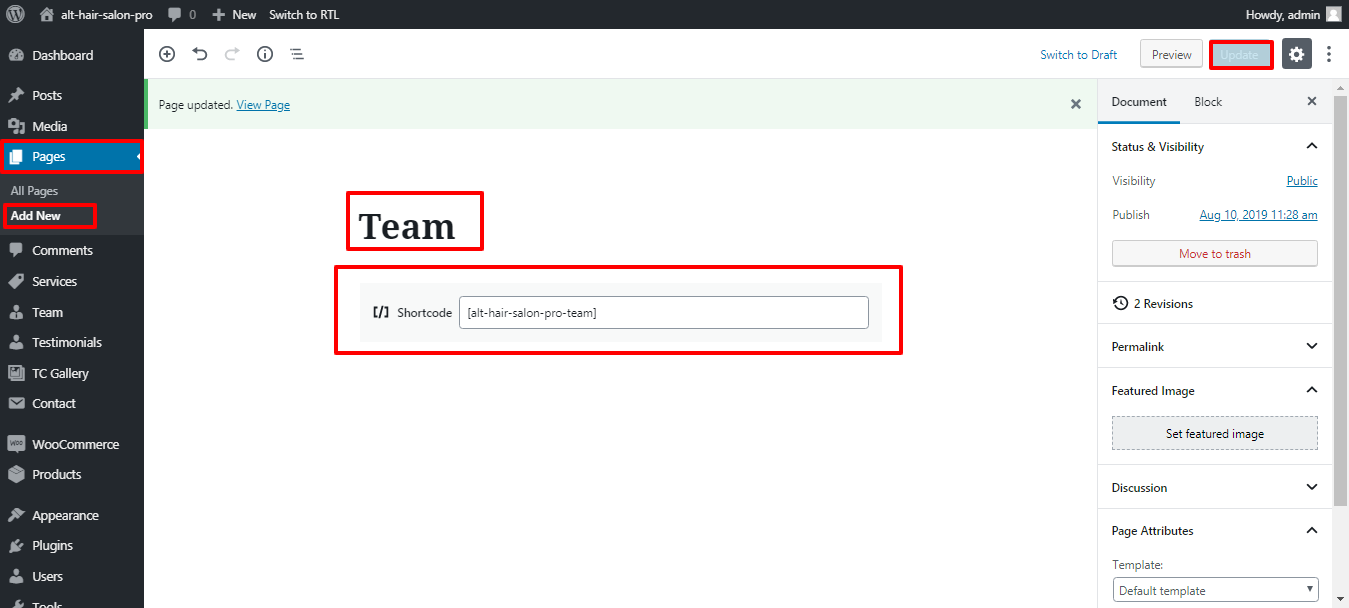Click the Shortcode block bracket icon
1349x608 pixels.
[x=380, y=312]
